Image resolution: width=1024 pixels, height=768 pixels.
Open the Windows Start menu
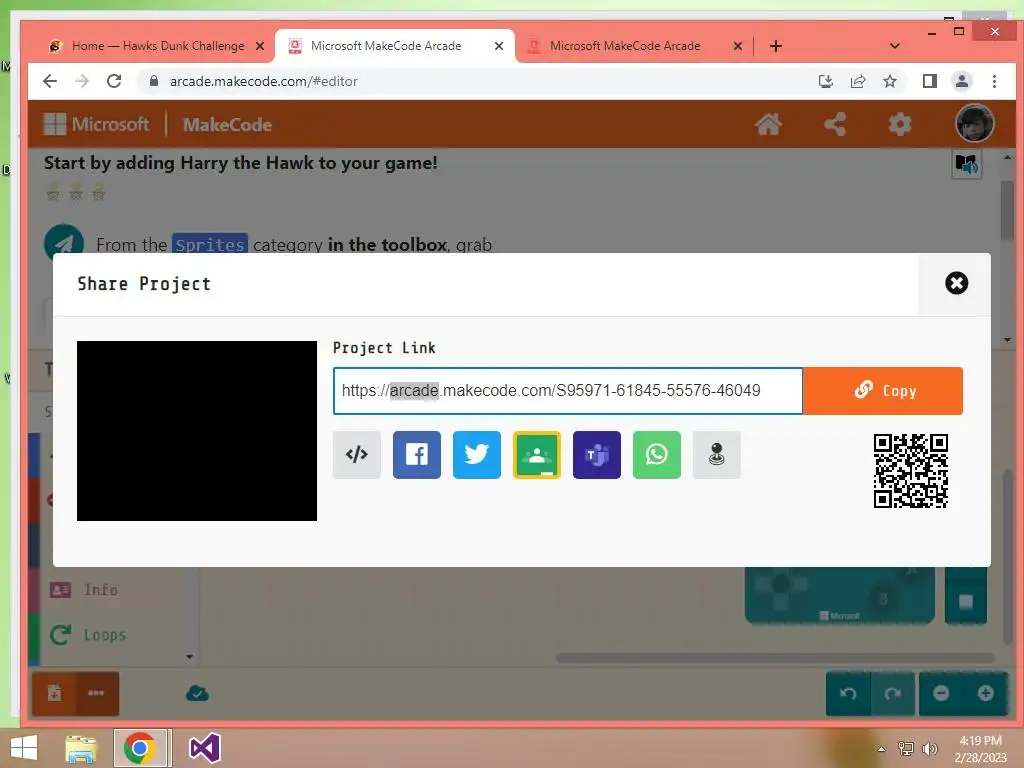click(x=24, y=748)
